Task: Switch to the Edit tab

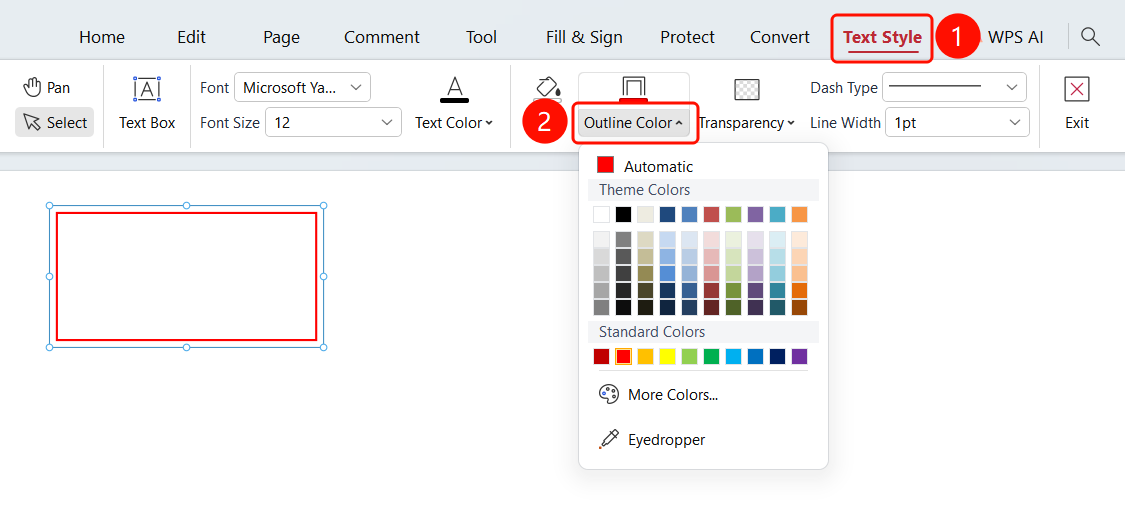Action: 192,37
